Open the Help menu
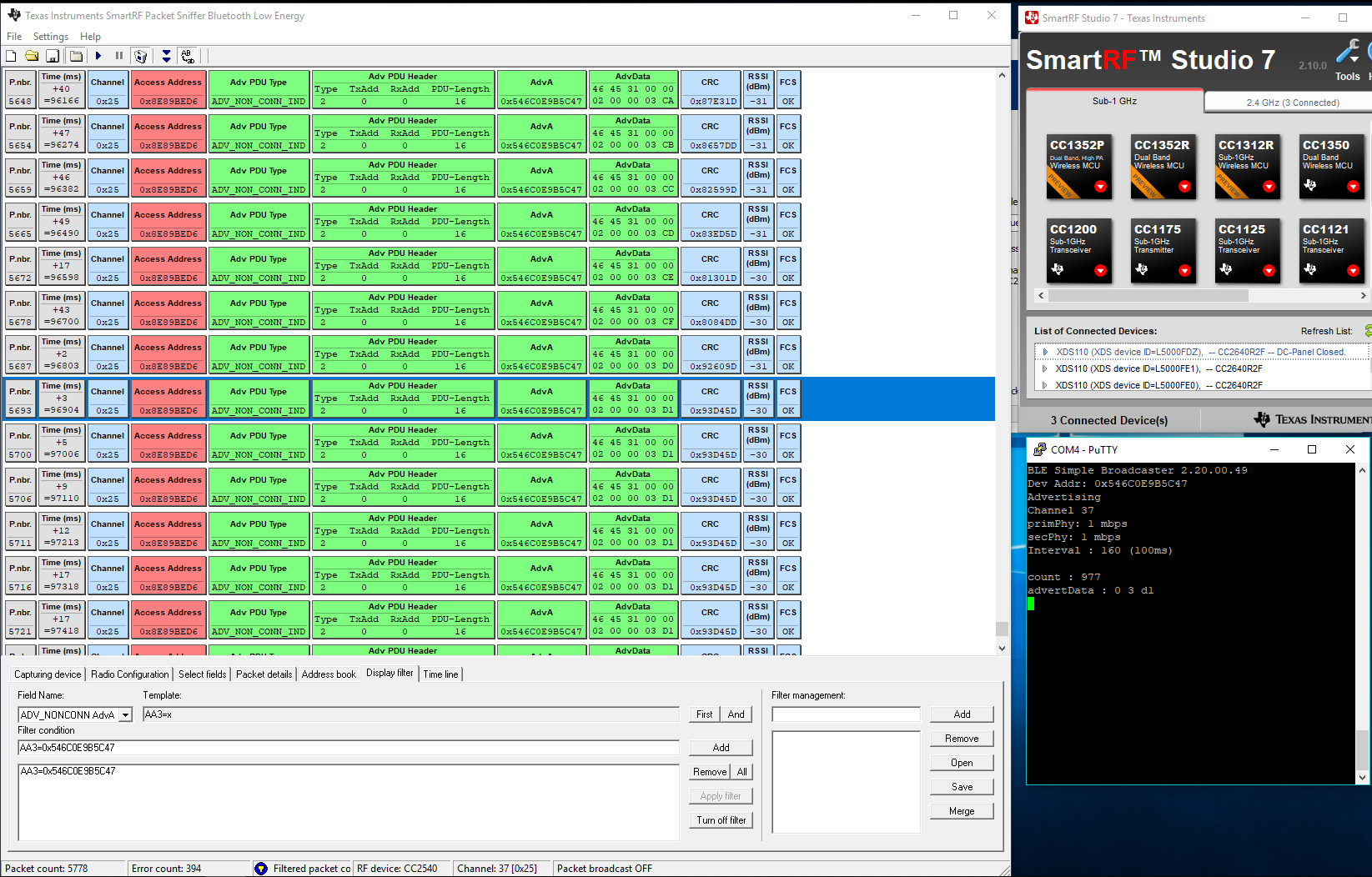 click(90, 37)
